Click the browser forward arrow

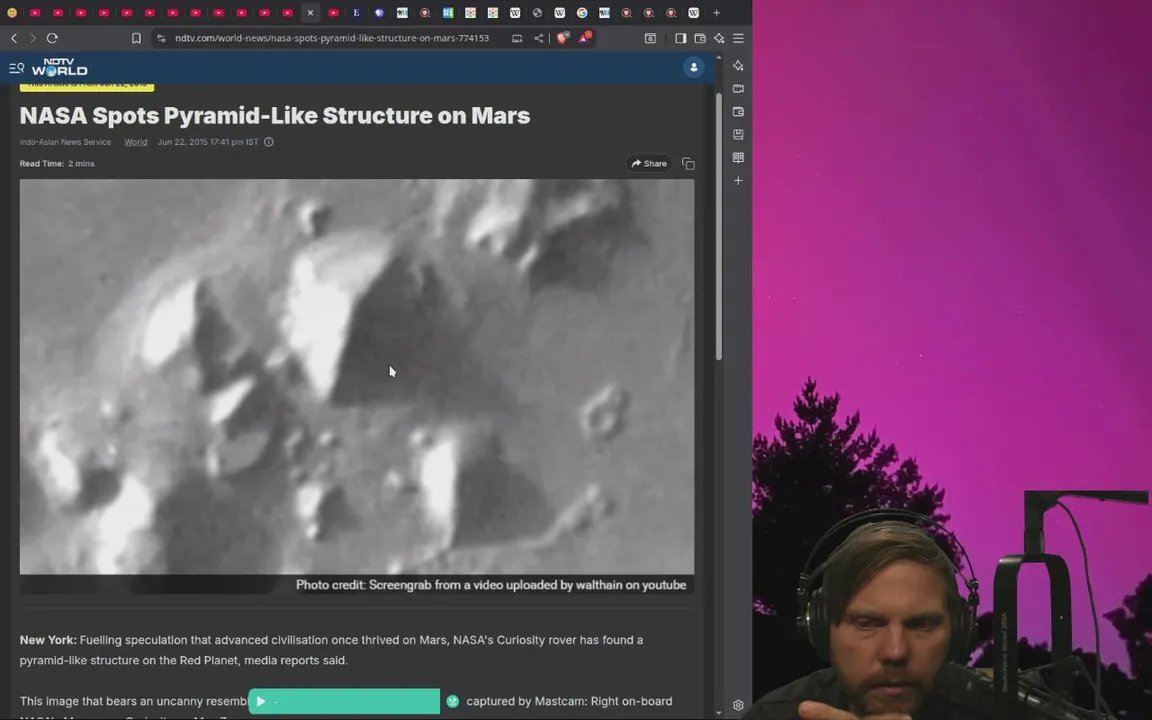click(x=32, y=38)
